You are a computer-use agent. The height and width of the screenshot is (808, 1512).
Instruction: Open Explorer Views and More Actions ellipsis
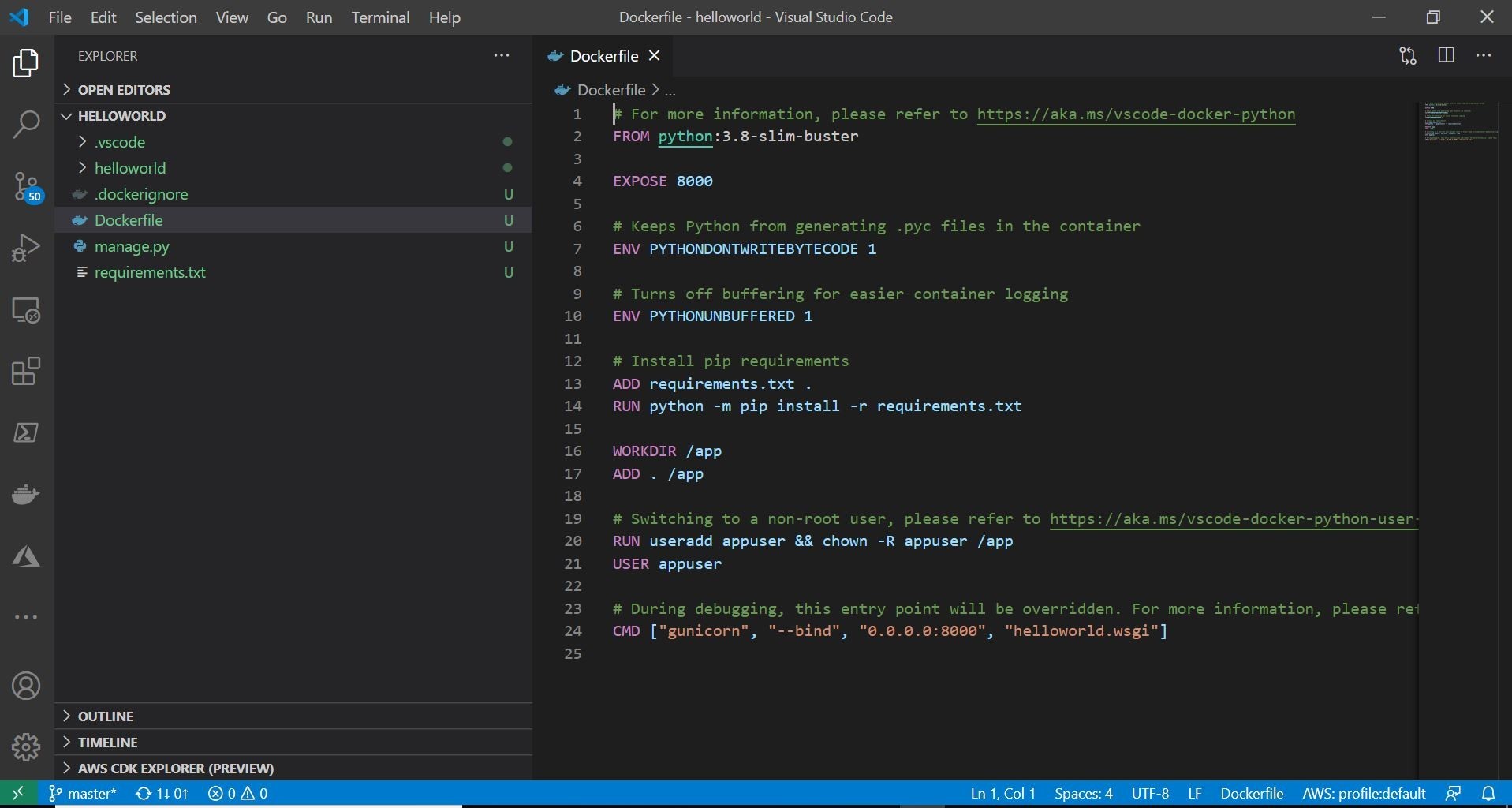click(502, 55)
